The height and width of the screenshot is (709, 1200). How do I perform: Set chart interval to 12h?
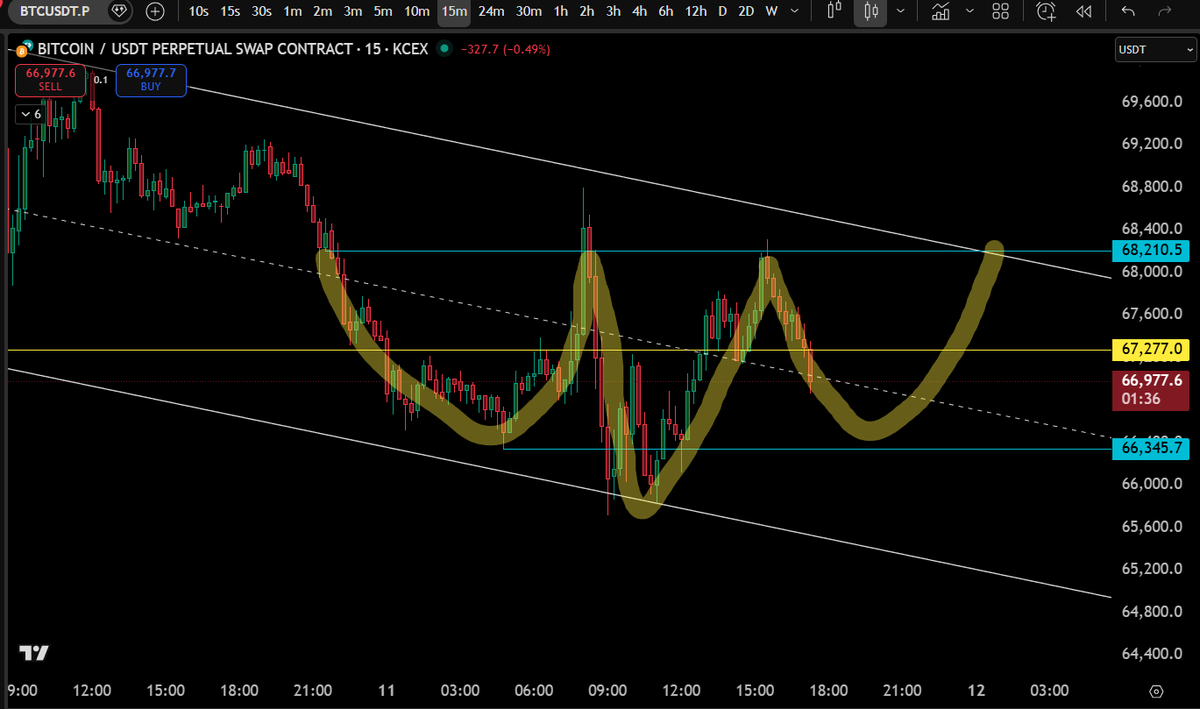pos(696,11)
